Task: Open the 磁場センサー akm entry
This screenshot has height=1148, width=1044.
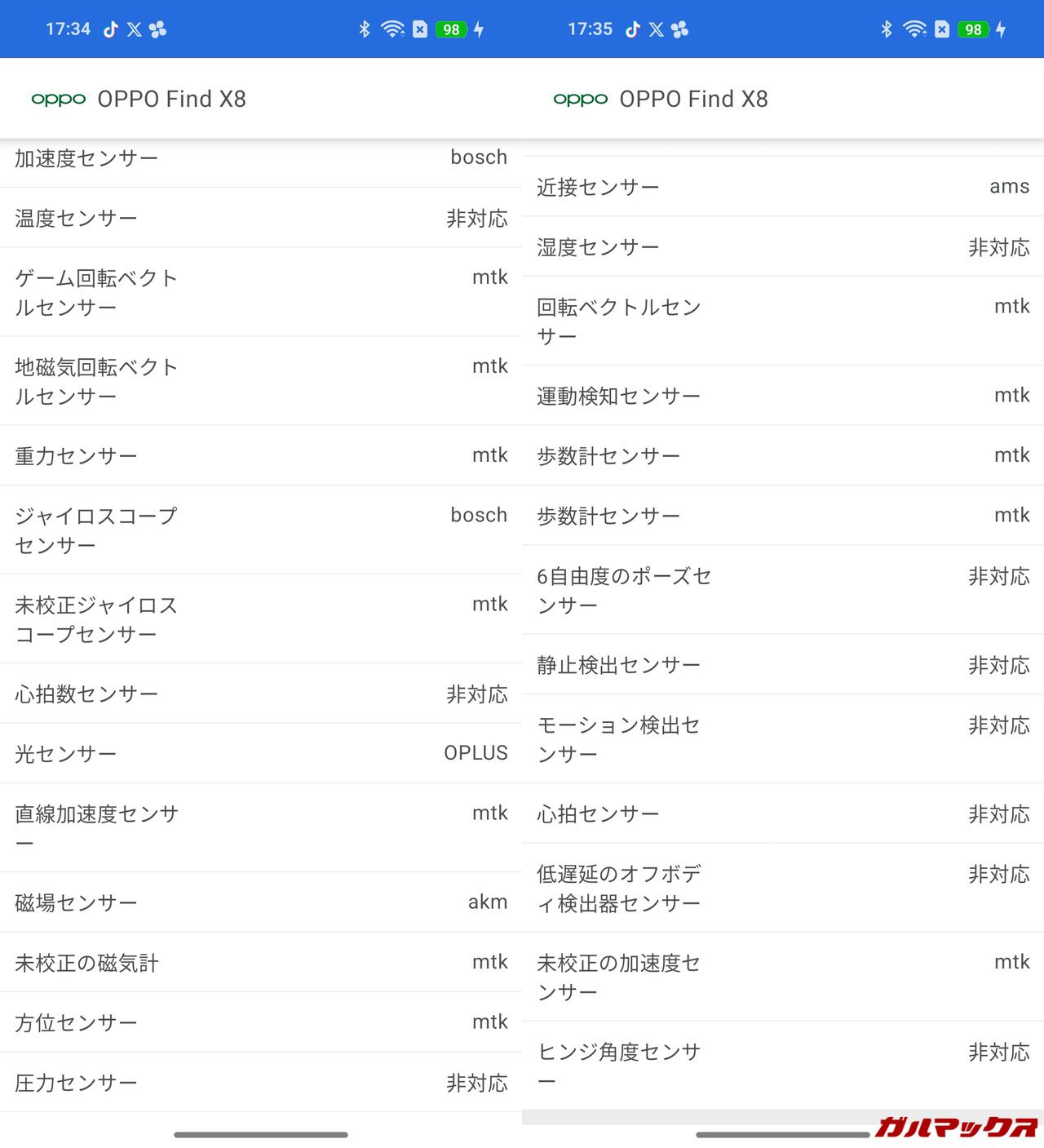Action: click(261, 902)
